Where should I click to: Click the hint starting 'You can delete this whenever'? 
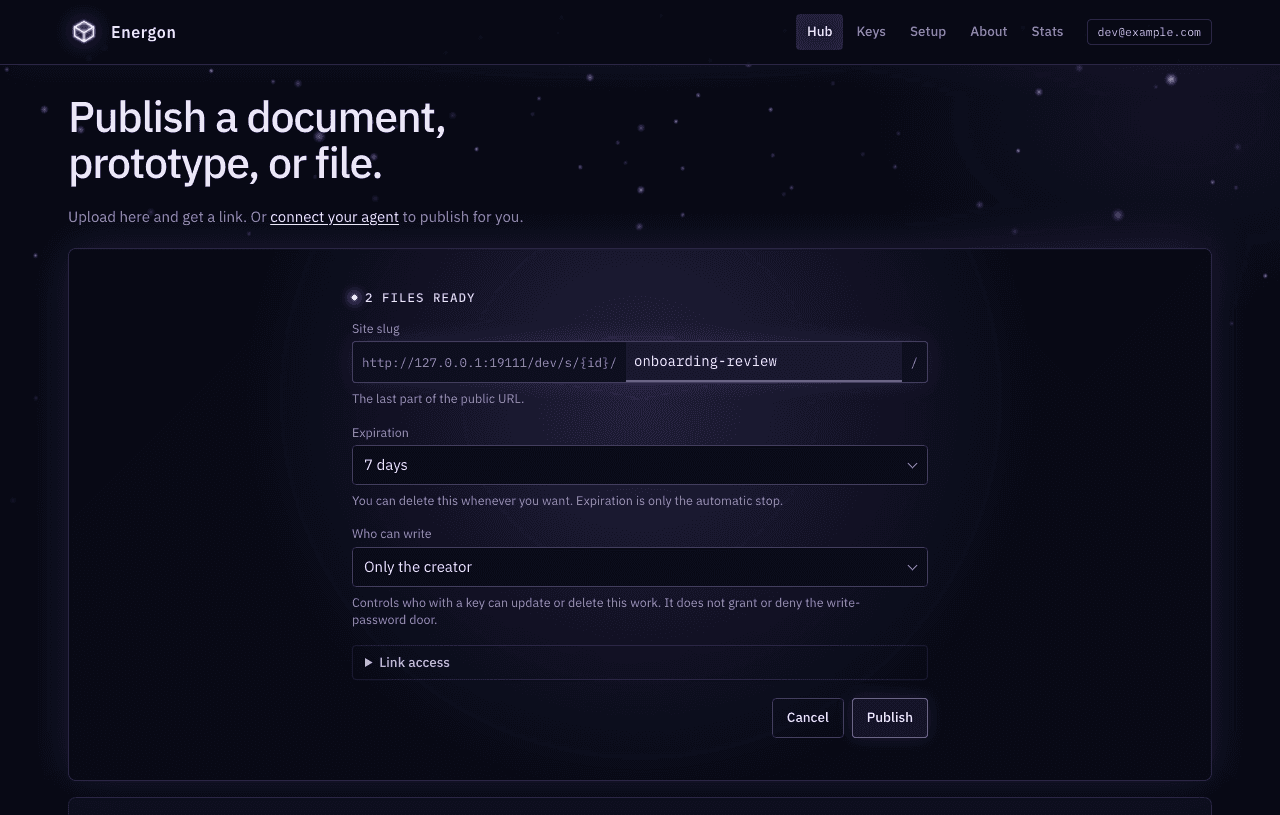[567, 501]
